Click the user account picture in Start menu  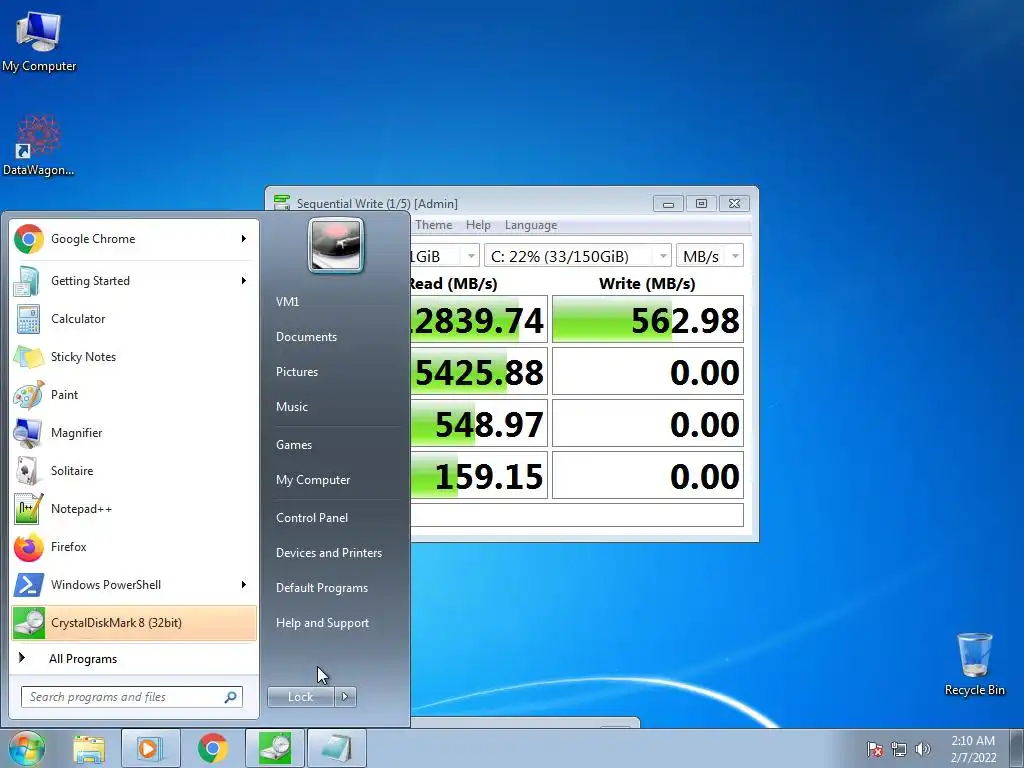click(x=336, y=245)
